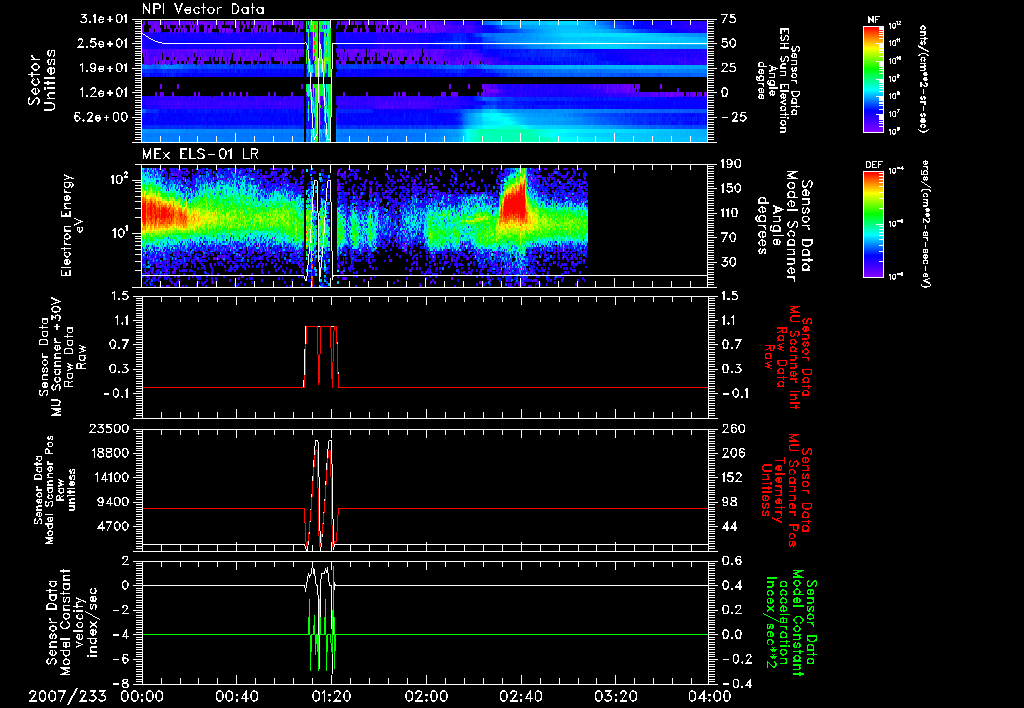This screenshot has height=708, width=1024.
Task: Click the 00:00 time axis label
Action: click(142, 696)
